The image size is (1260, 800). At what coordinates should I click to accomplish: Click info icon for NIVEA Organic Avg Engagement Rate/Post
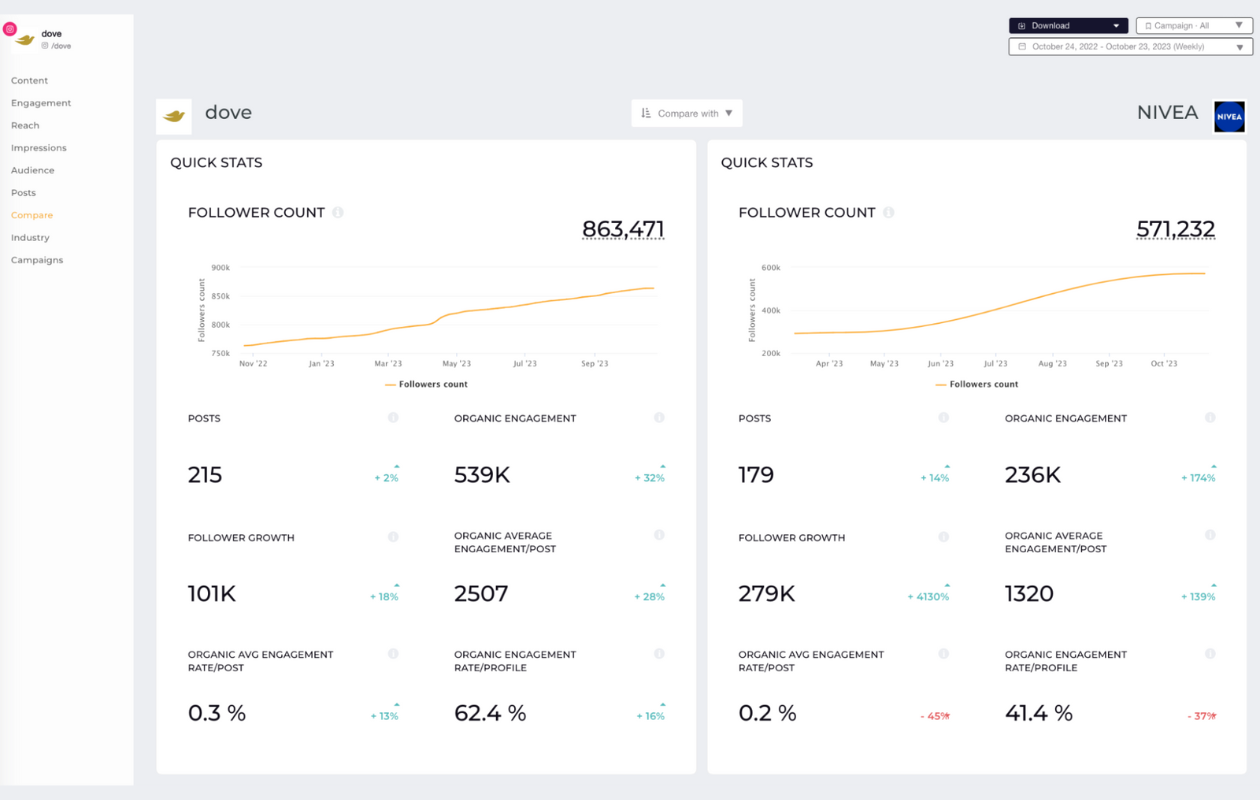pyautogui.click(x=944, y=653)
